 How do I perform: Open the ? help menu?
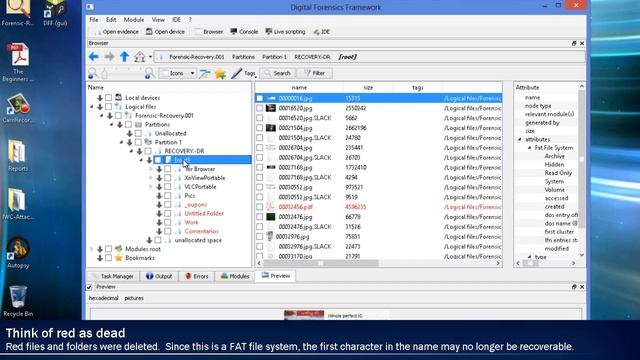tap(190, 20)
